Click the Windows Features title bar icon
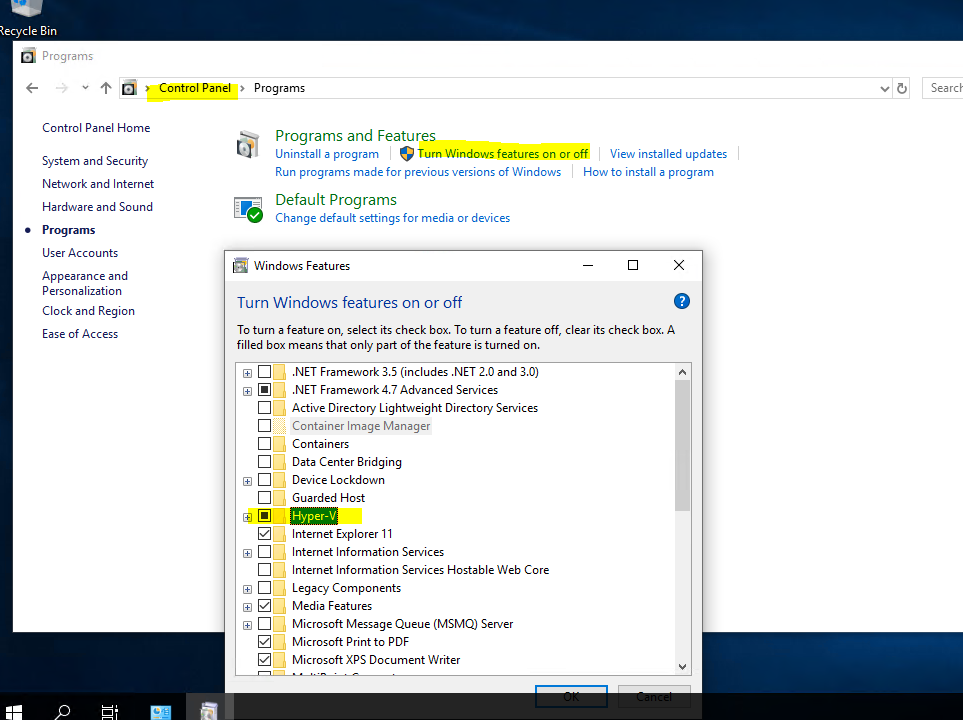963x720 pixels. point(241,265)
